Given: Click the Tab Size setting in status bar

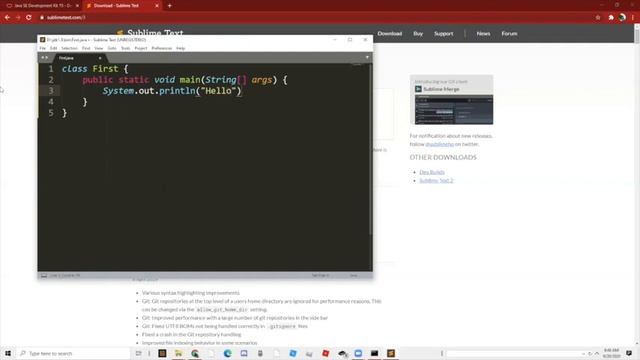Looking at the screenshot, I should click(x=320, y=276).
